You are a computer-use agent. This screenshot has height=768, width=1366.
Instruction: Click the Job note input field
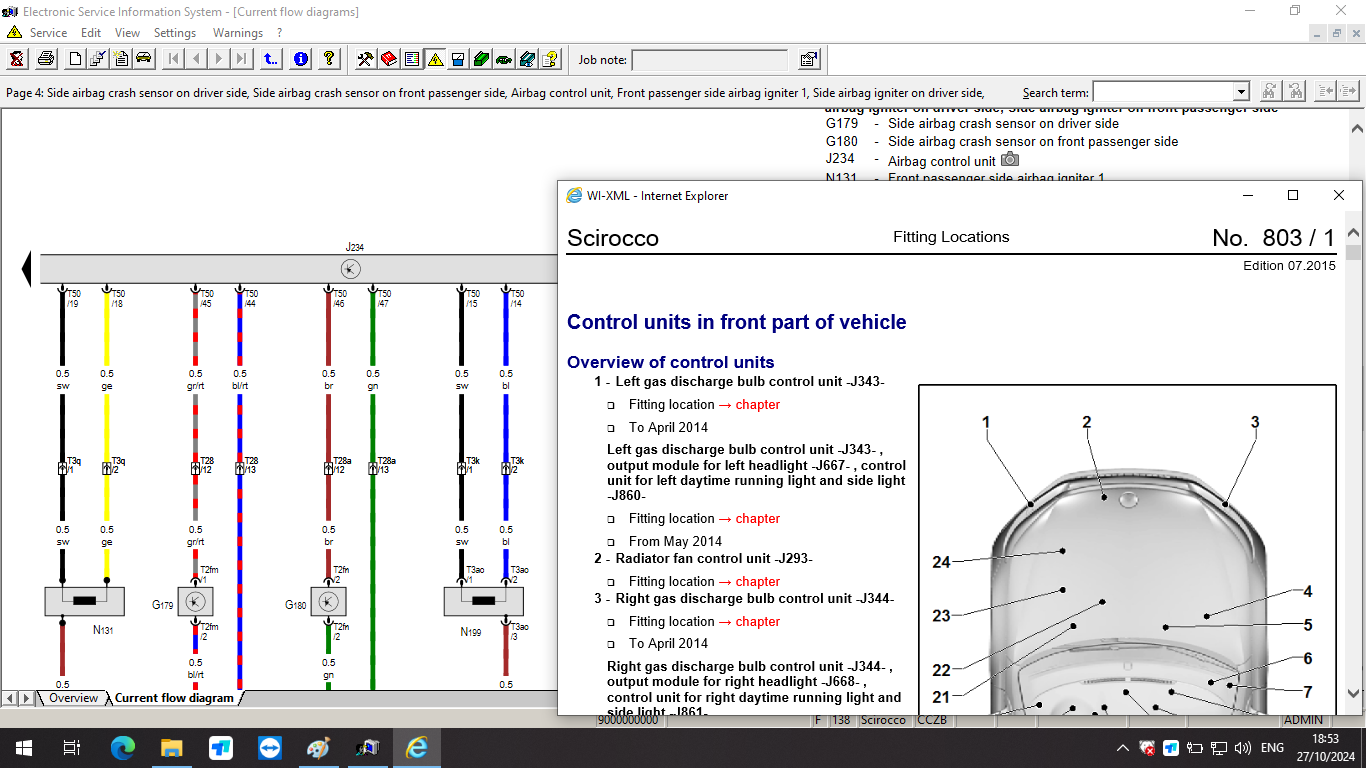coord(710,60)
